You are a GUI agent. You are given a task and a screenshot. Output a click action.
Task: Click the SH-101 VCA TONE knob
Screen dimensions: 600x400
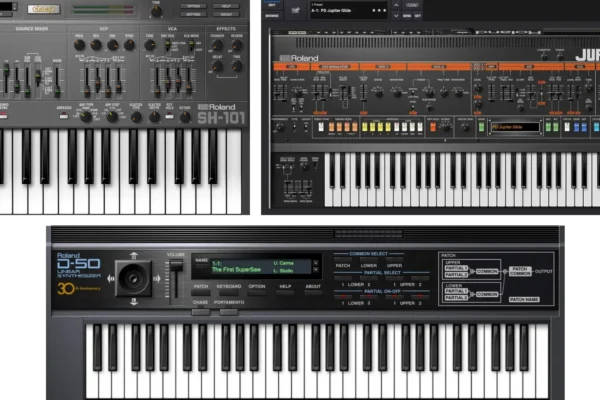point(150,45)
